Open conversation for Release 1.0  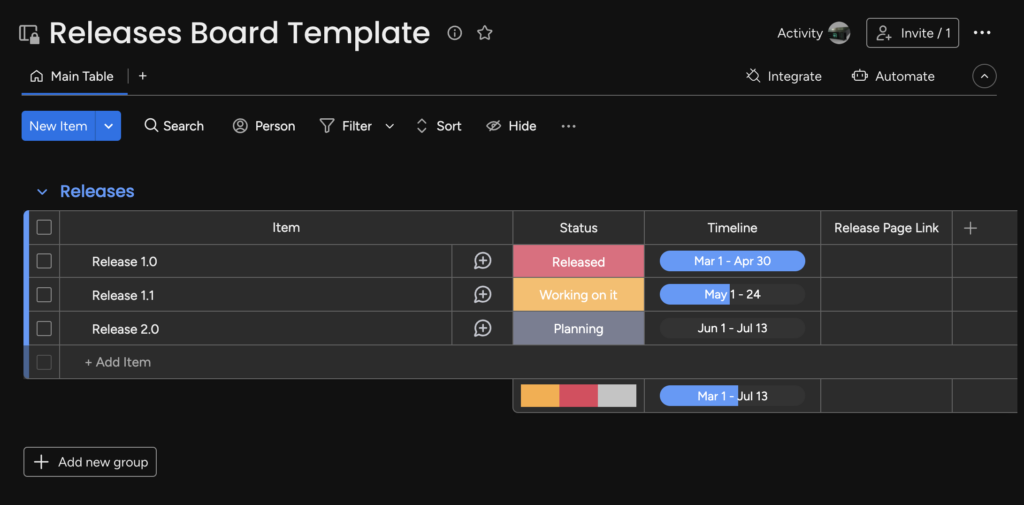[482, 261]
